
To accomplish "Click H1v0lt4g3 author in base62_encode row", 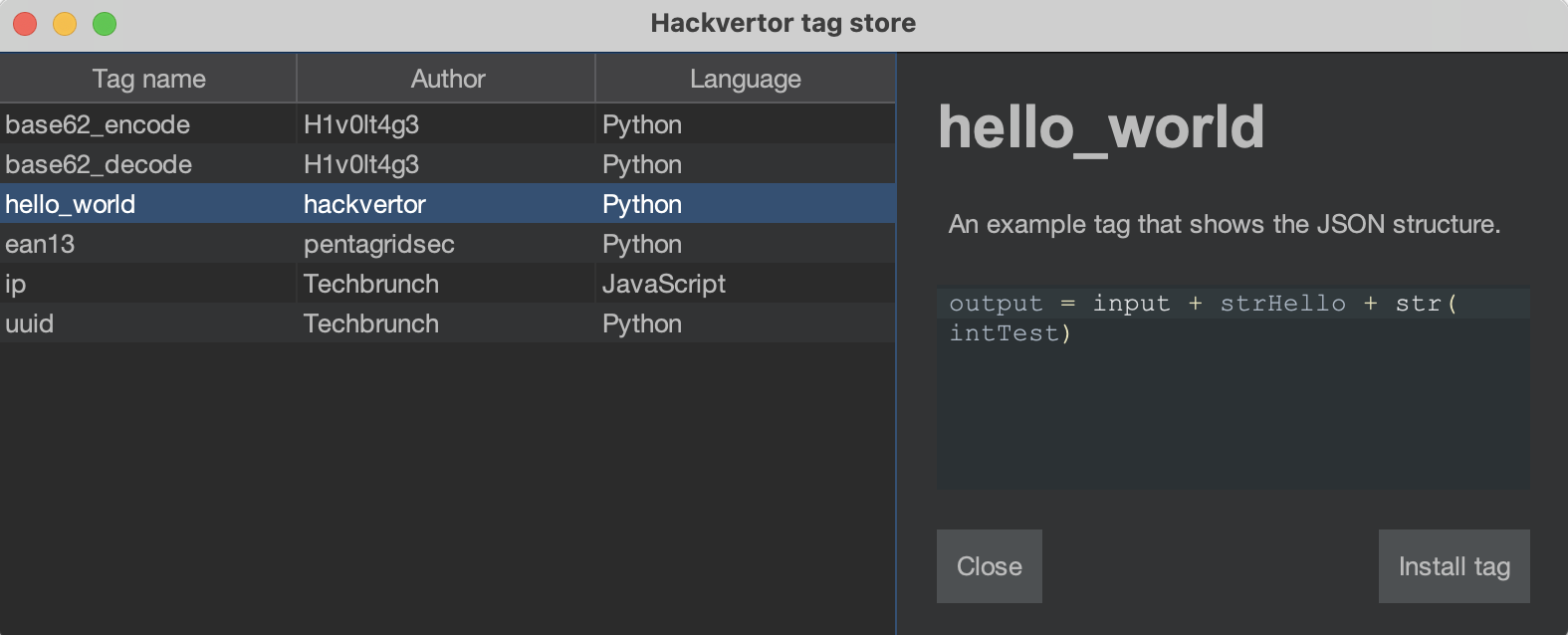I will coord(361,124).
